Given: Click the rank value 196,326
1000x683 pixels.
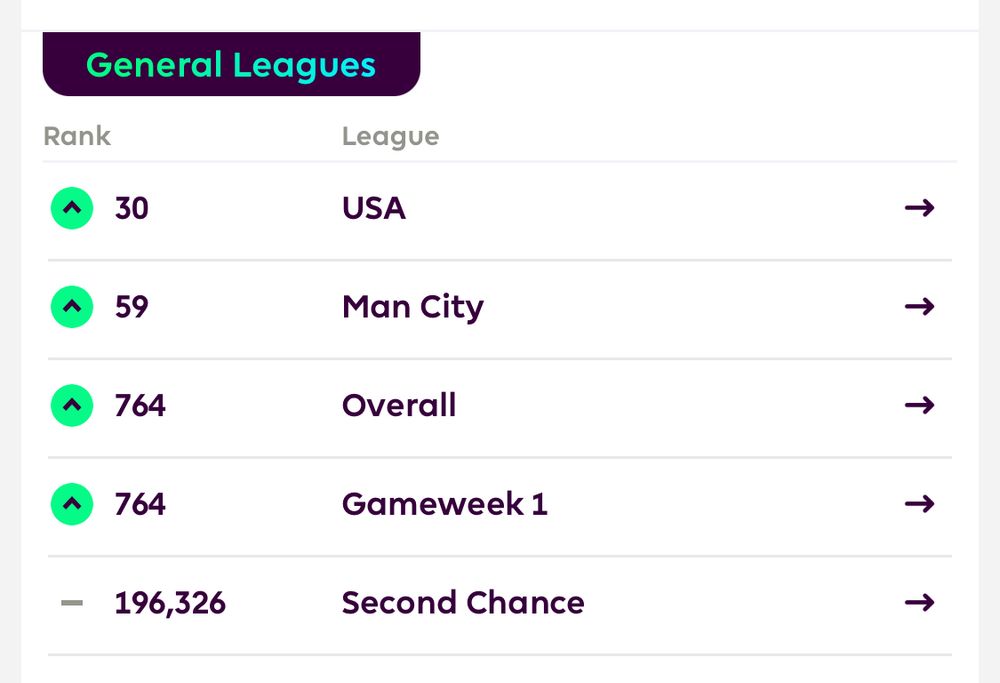Looking at the screenshot, I should (170, 603).
